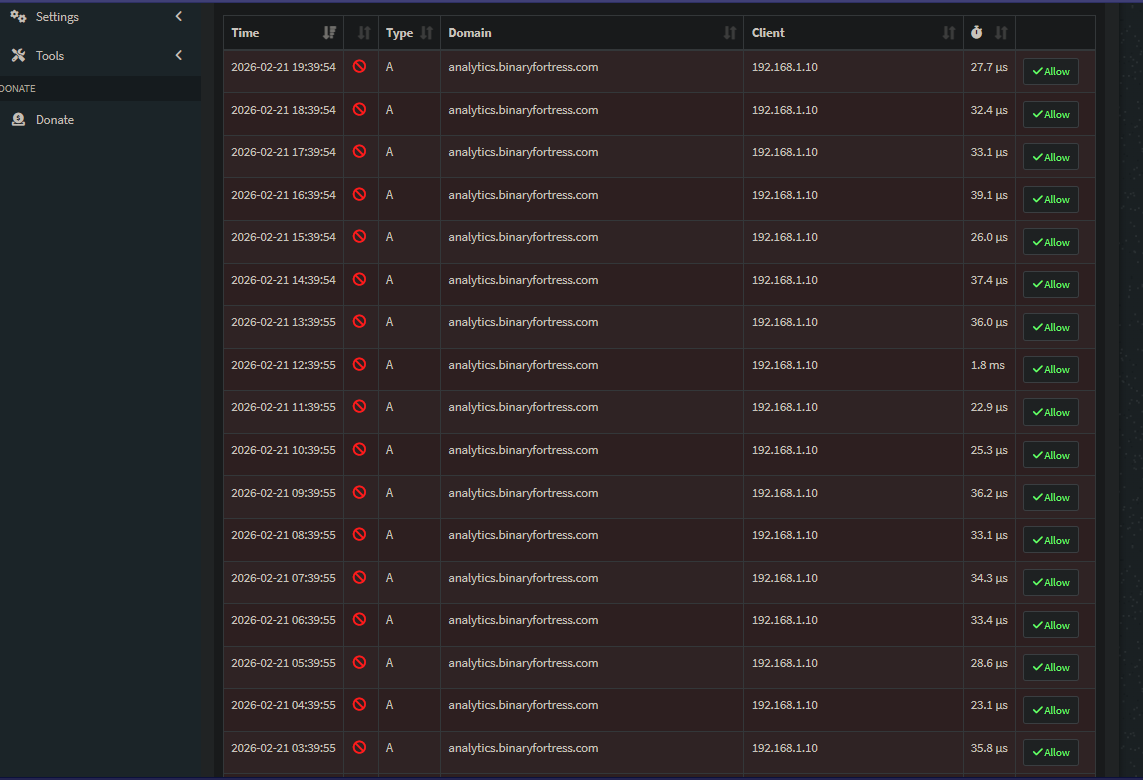Allow the domain in 16:39:54 row
This screenshot has width=1143, height=780.
(x=1050, y=199)
